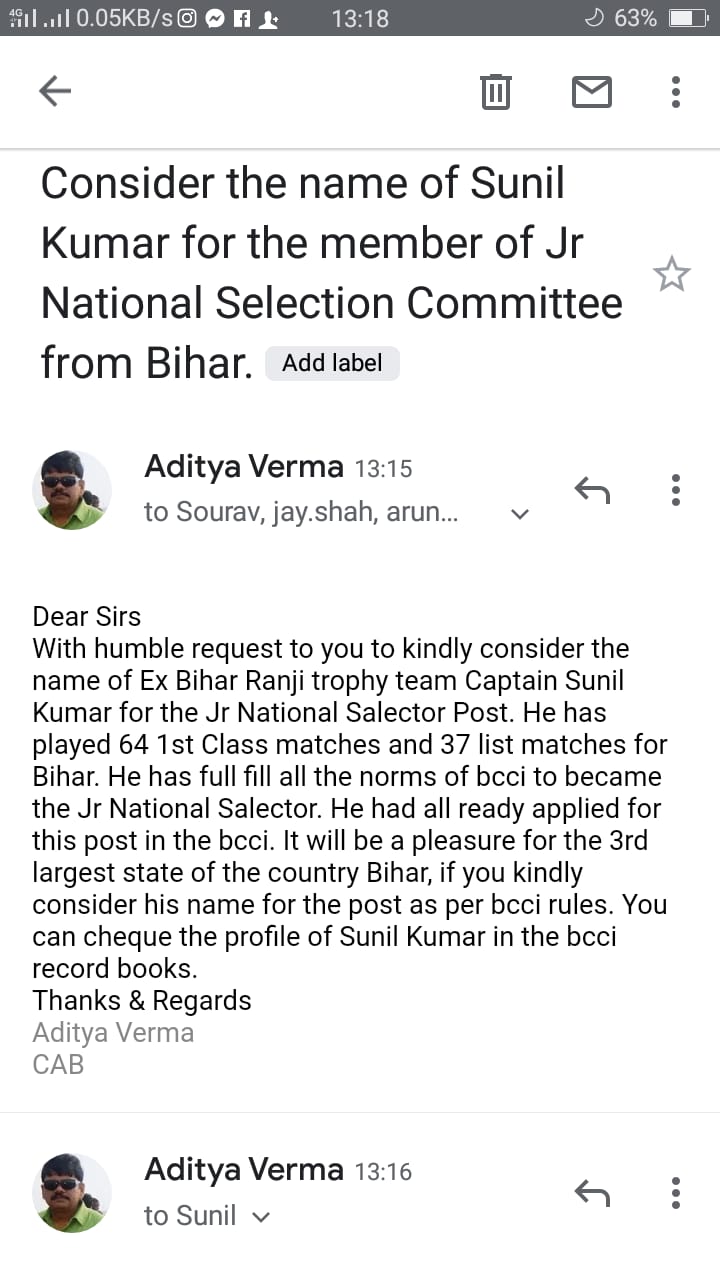This screenshot has height=1280, width=720.
Task: Tap Aditya Verma's avatar on second message
Action: coord(73,1192)
